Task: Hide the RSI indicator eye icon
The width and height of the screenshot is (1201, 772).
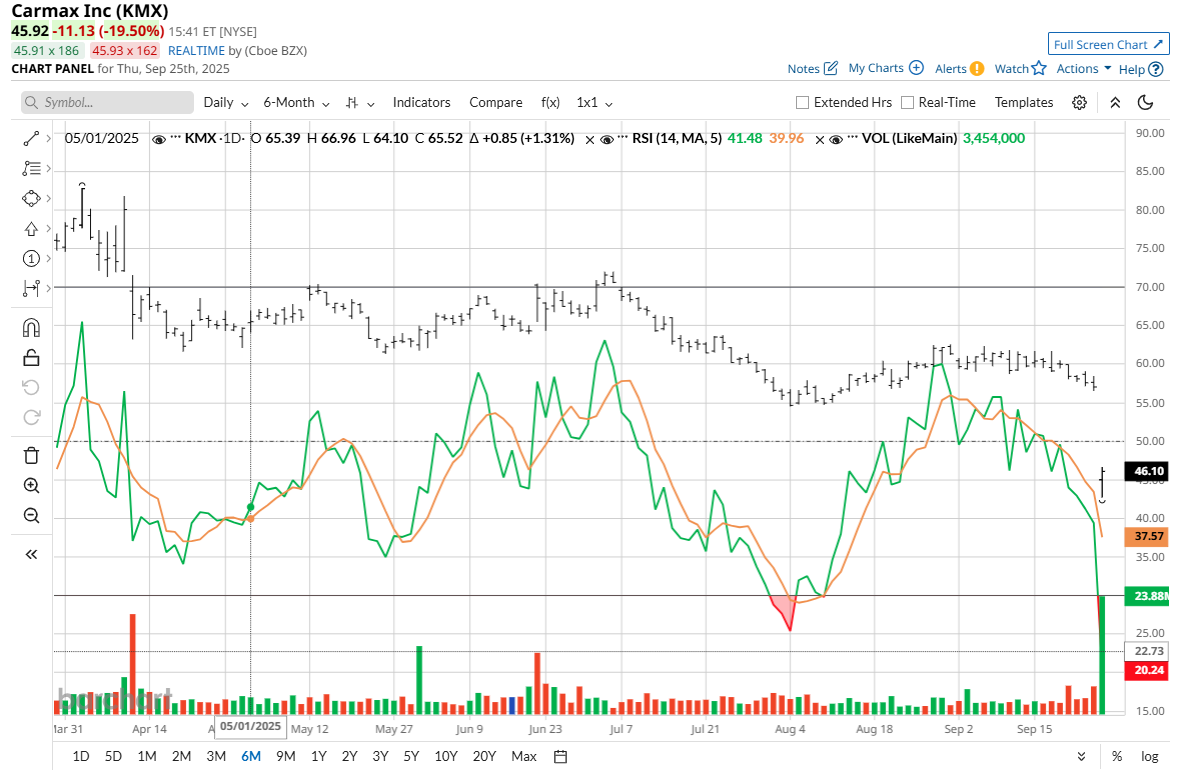Action: 606,139
